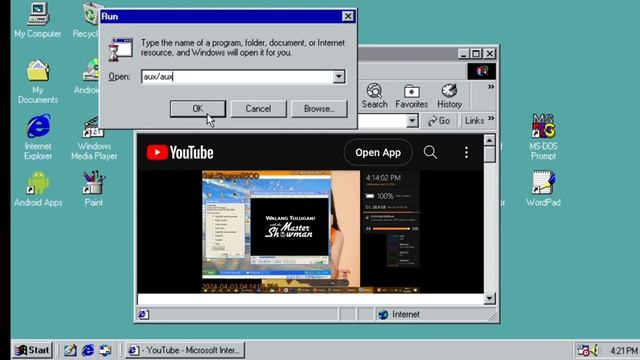Click the Open text field in Run
The width and height of the screenshot is (640, 360).
pyautogui.click(x=238, y=77)
